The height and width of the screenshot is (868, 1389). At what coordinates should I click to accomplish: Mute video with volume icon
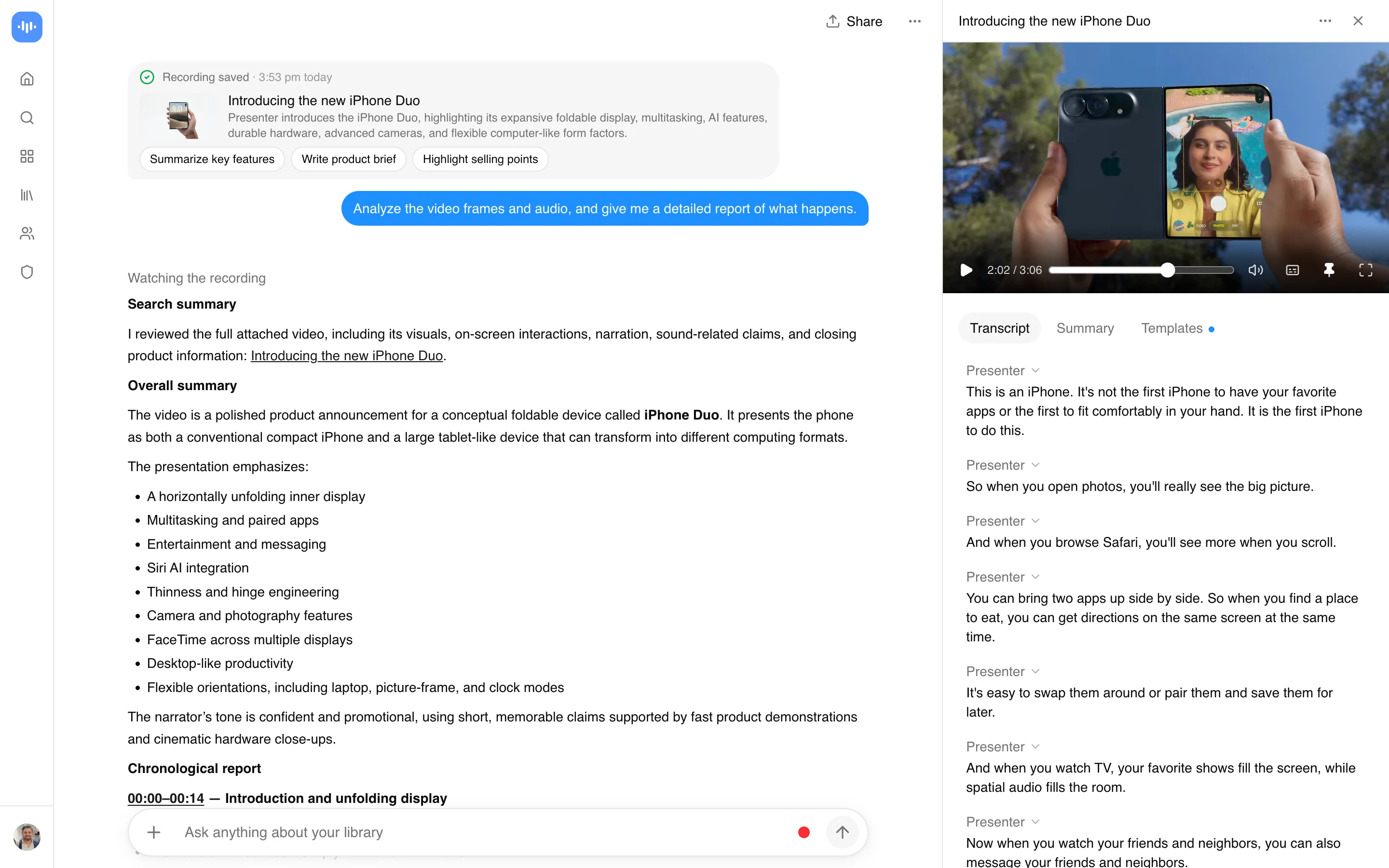pos(1255,270)
